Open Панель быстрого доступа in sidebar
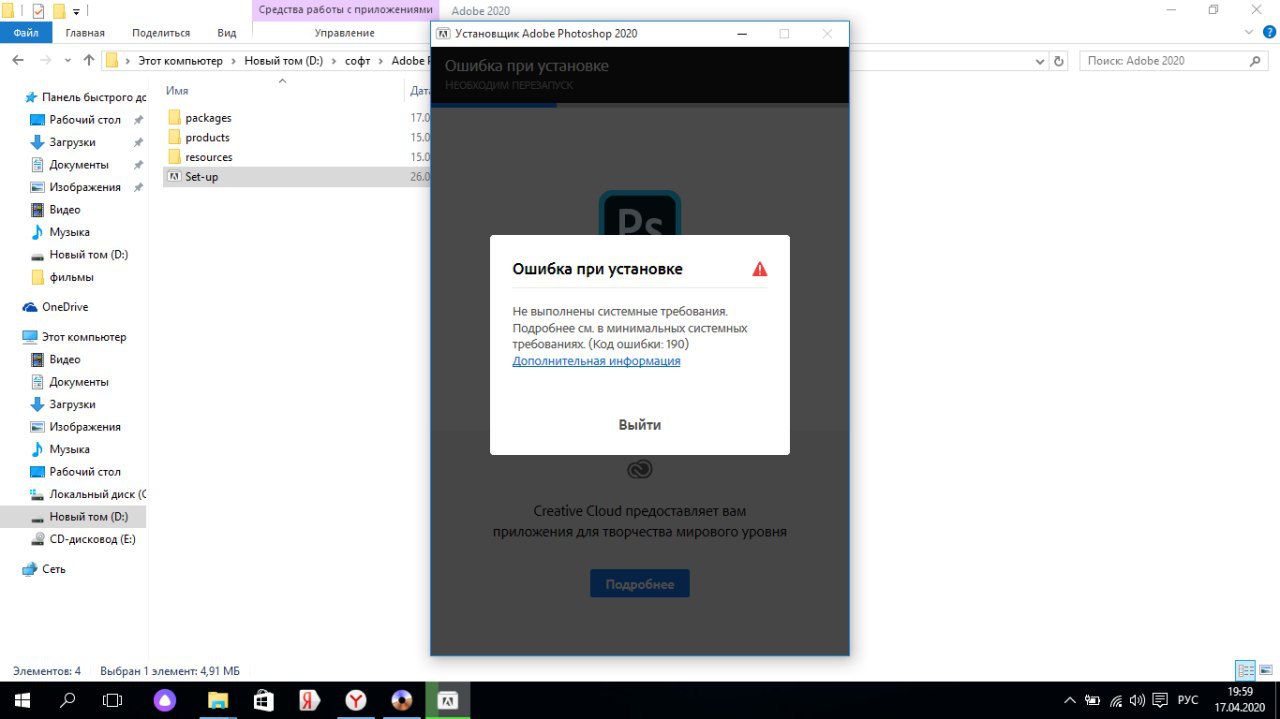1280x719 pixels. (85, 97)
